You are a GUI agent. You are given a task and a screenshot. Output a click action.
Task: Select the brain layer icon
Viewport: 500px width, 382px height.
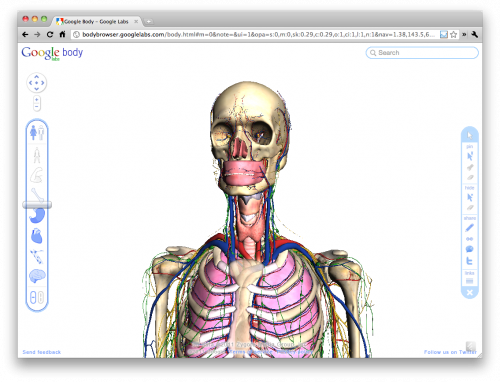click(37, 276)
